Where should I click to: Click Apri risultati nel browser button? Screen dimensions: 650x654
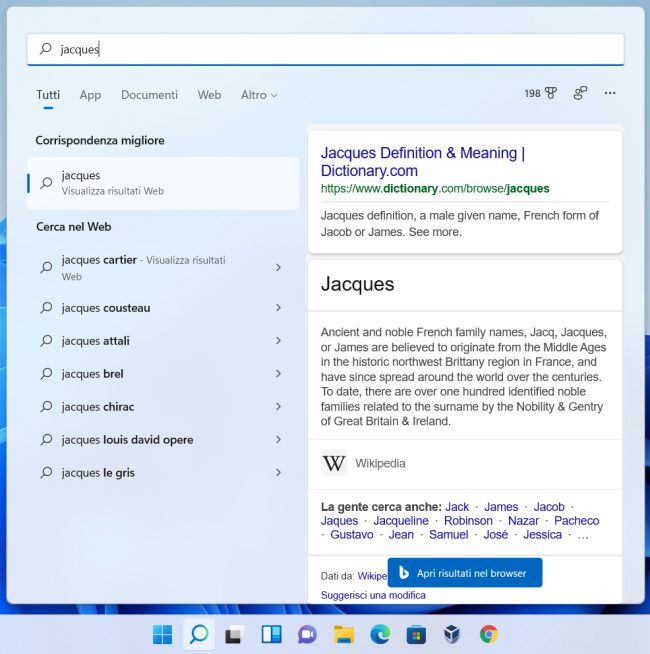(x=465, y=573)
